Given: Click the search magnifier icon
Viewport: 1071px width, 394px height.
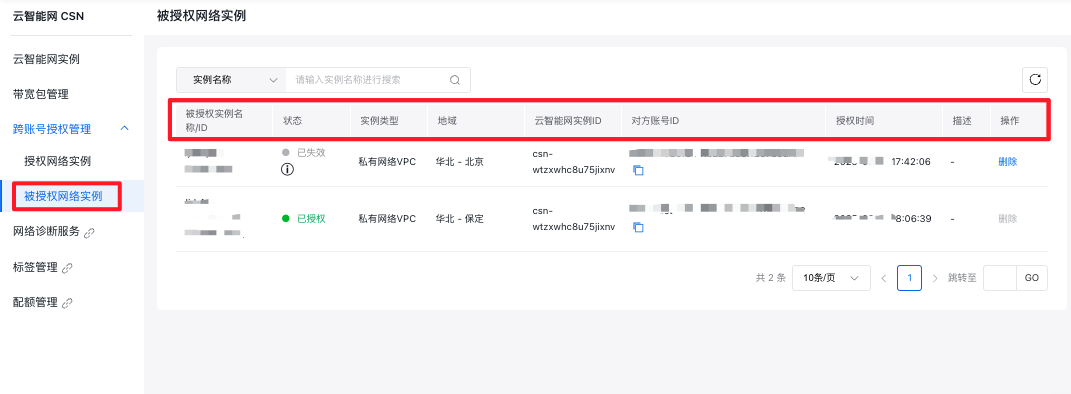Looking at the screenshot, I should 455,80.
